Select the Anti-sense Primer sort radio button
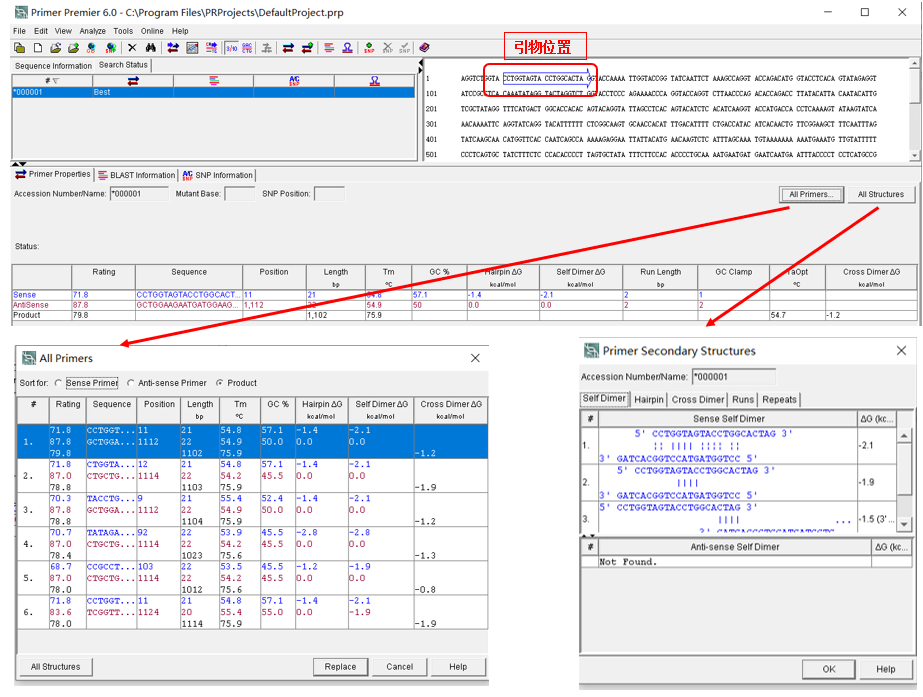Viewport: 923px width, 697px height. pyautogui.click(x=131, y=383)
